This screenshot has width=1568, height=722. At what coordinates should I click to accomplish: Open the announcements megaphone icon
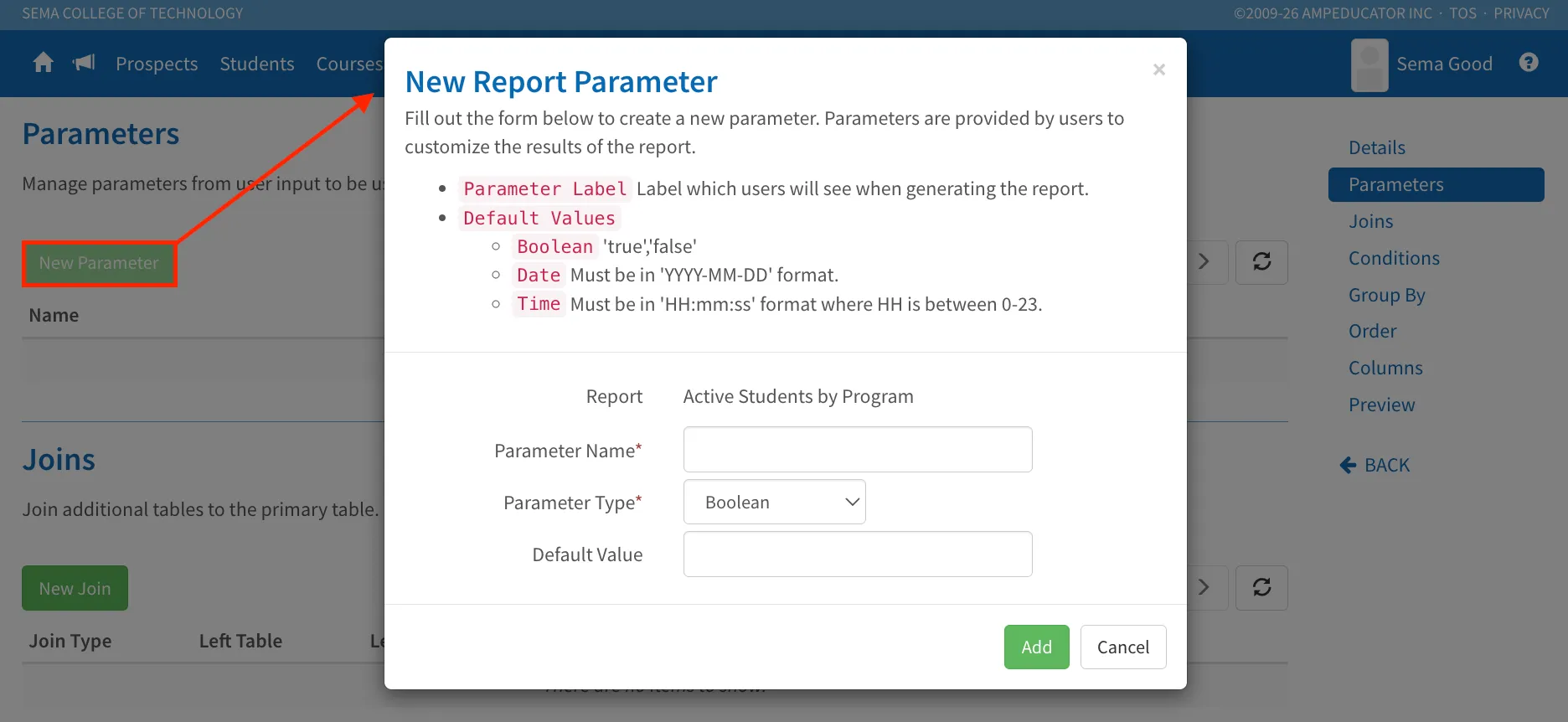click(84, 63)
